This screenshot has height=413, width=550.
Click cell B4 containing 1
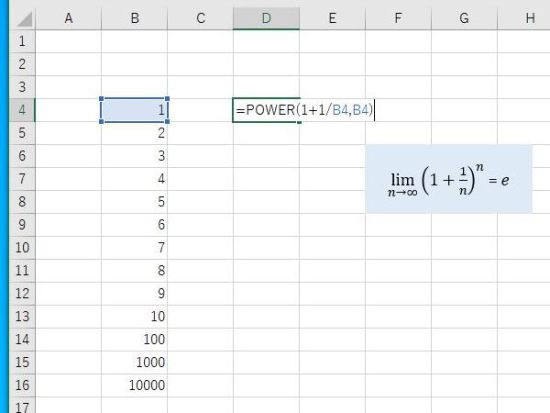pos(134,110)
